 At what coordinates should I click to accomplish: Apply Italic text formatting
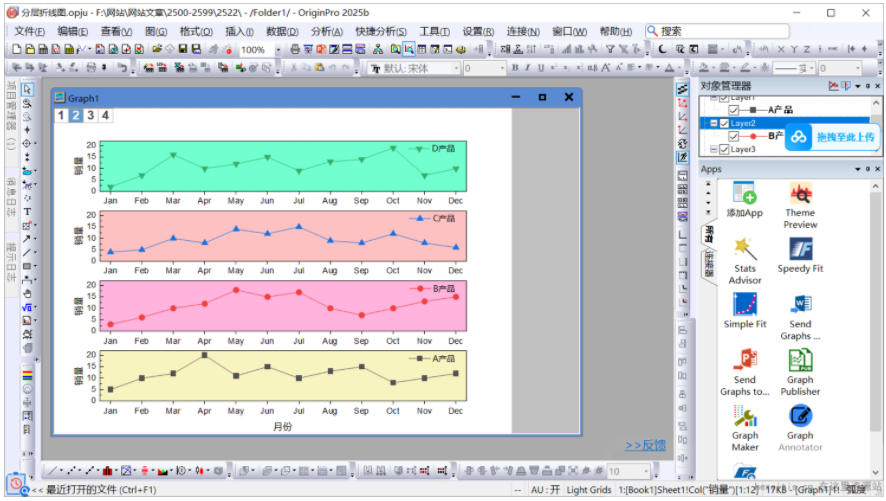pyautogui.click(x=528, y=68)
